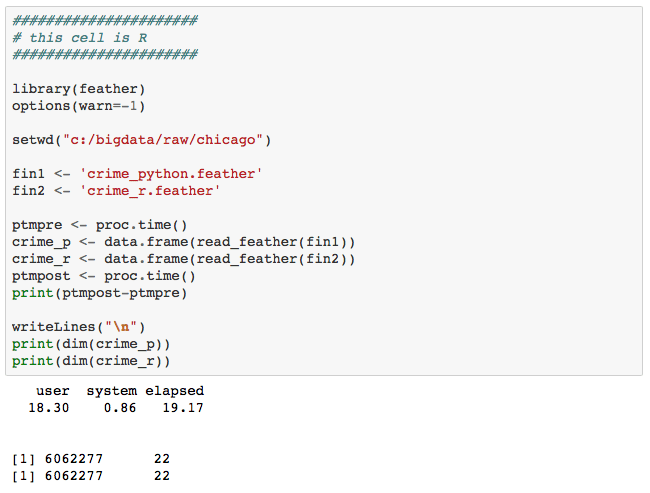Click the system time value 0.86
Screen dimensions: 650x493
click(x=120, y=408)
